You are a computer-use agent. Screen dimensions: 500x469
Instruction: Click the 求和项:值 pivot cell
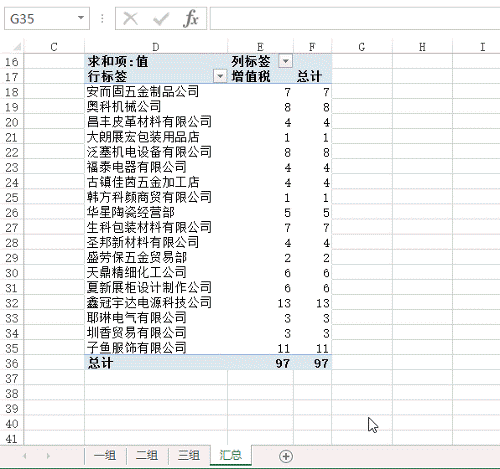tap(156, 61)
